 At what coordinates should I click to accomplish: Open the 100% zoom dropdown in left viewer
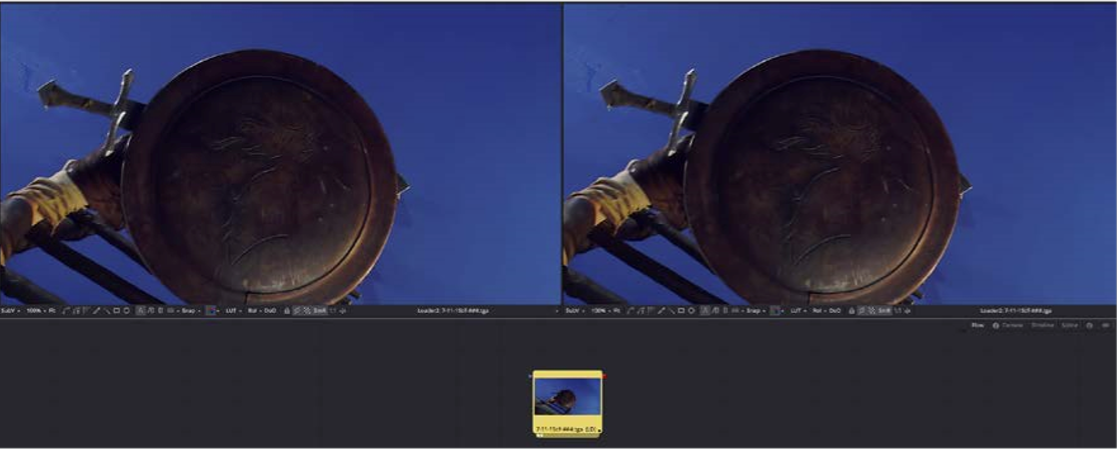point(34,311)
